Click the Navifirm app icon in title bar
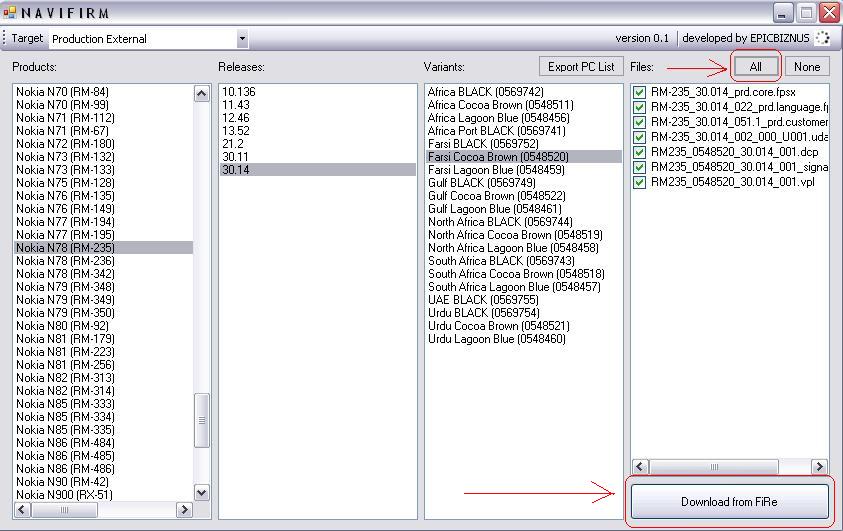The image size is (843, 531). 9,12
